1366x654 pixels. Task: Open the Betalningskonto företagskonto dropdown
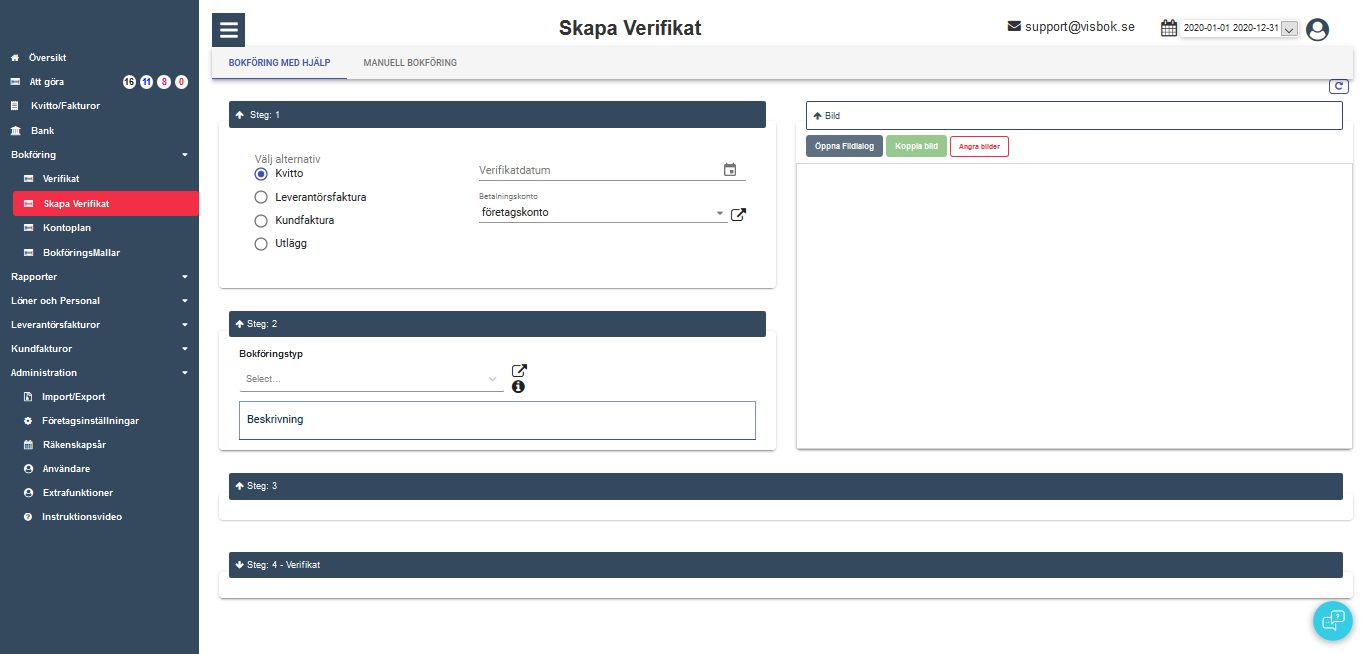[602, 213]
